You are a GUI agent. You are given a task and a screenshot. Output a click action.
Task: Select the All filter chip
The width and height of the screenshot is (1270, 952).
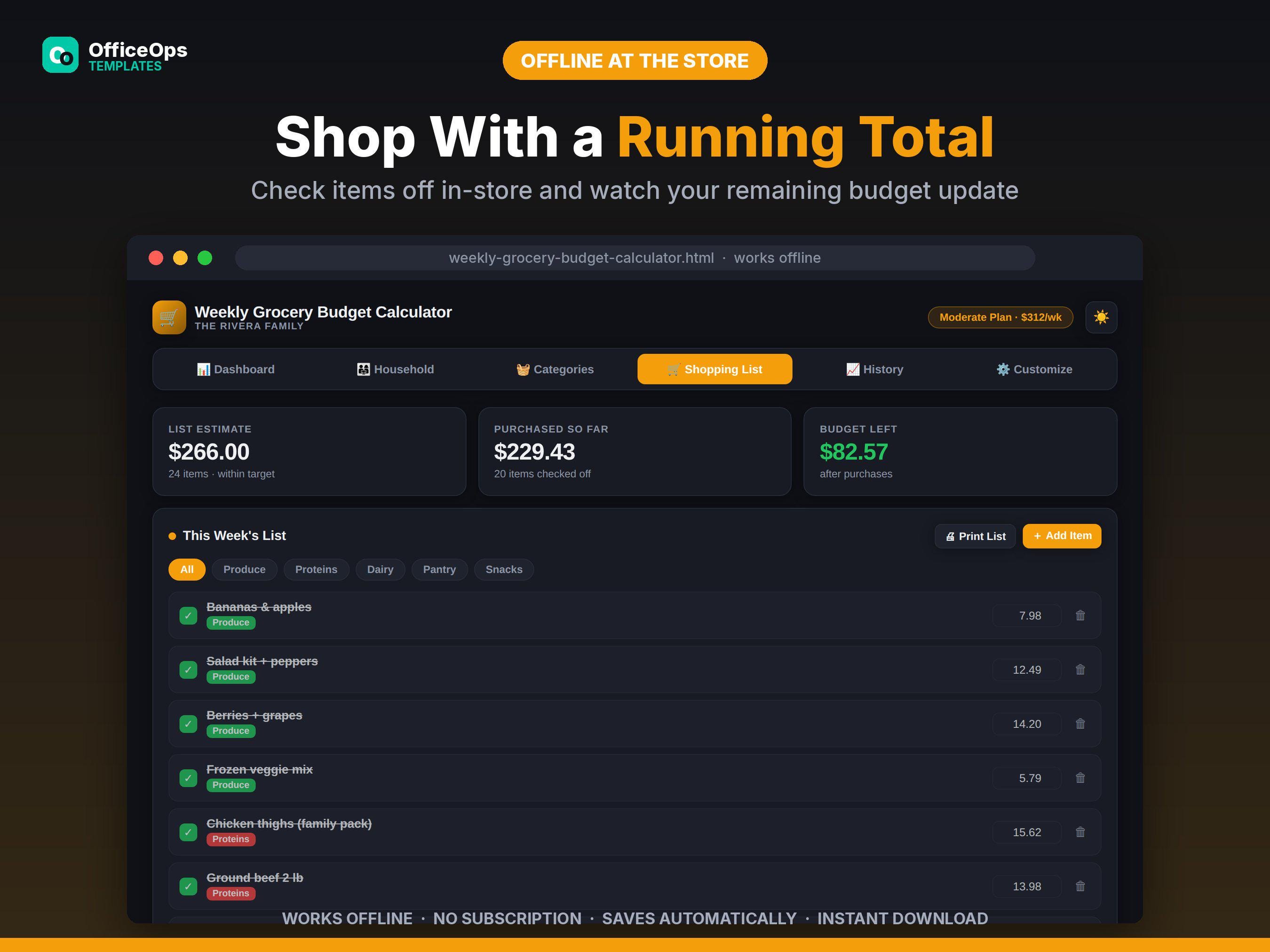pyautogui.click(x=187, y=569)
